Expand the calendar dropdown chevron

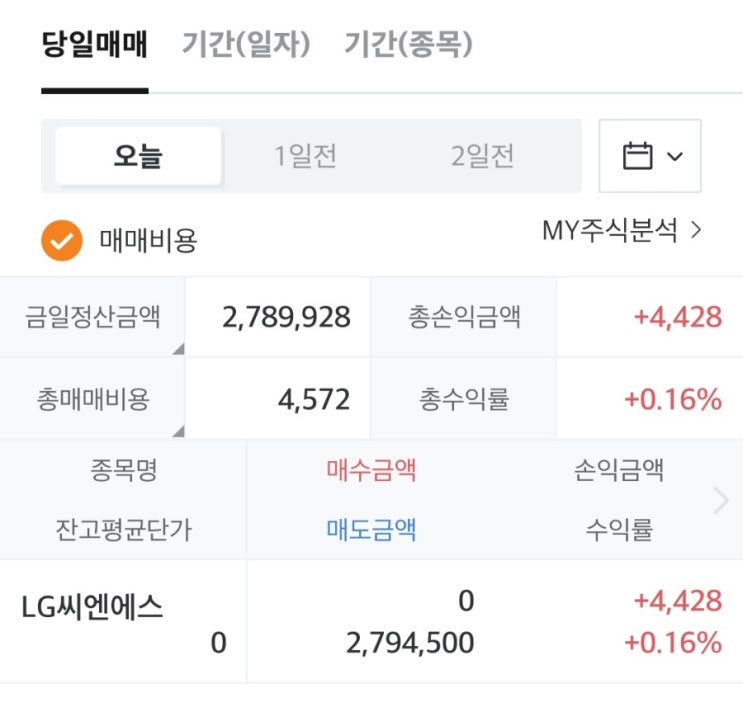(x=675, y=157)
